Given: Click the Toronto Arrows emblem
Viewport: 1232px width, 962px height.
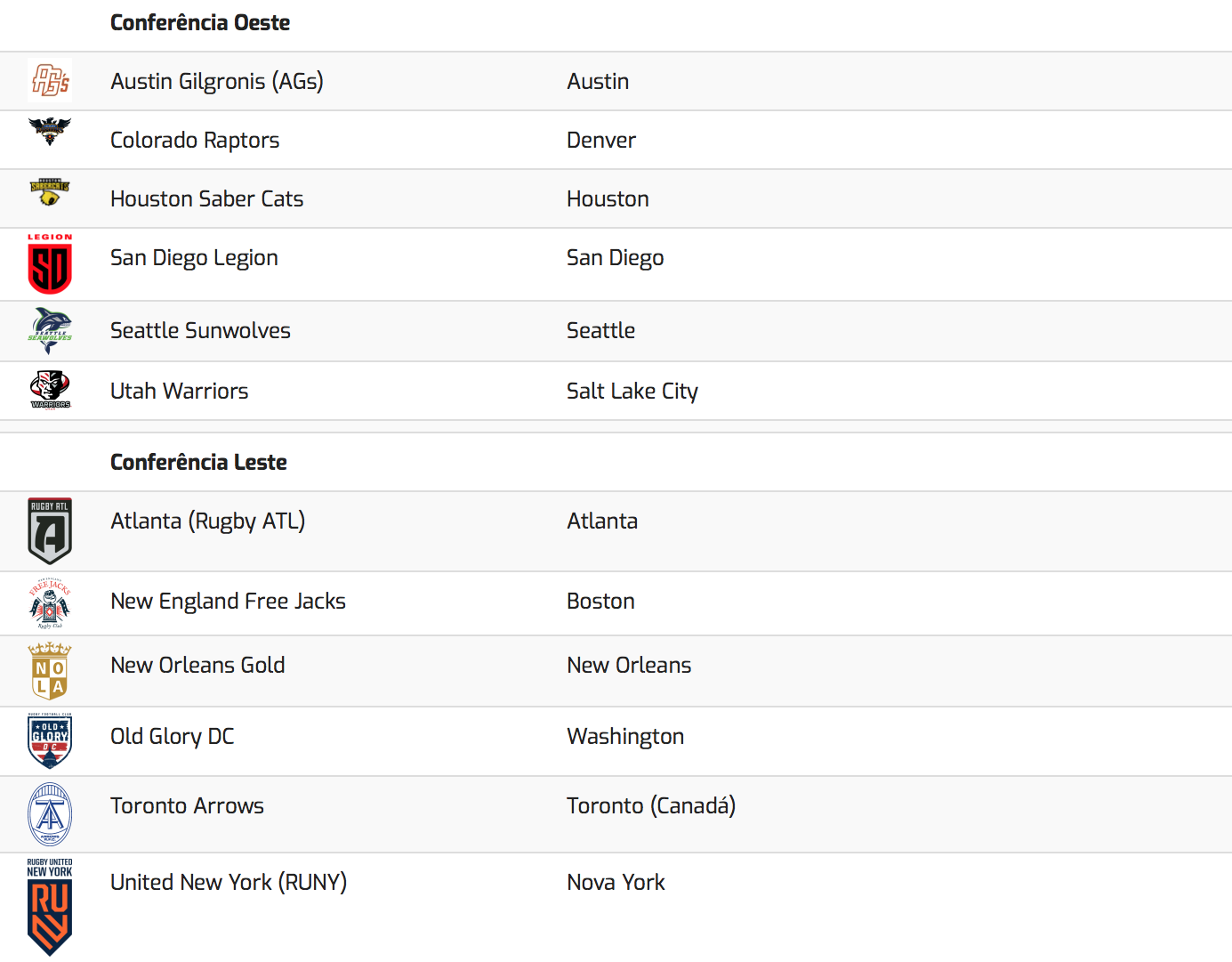Looking at the screenshot, I should click(x=50, y=814).
